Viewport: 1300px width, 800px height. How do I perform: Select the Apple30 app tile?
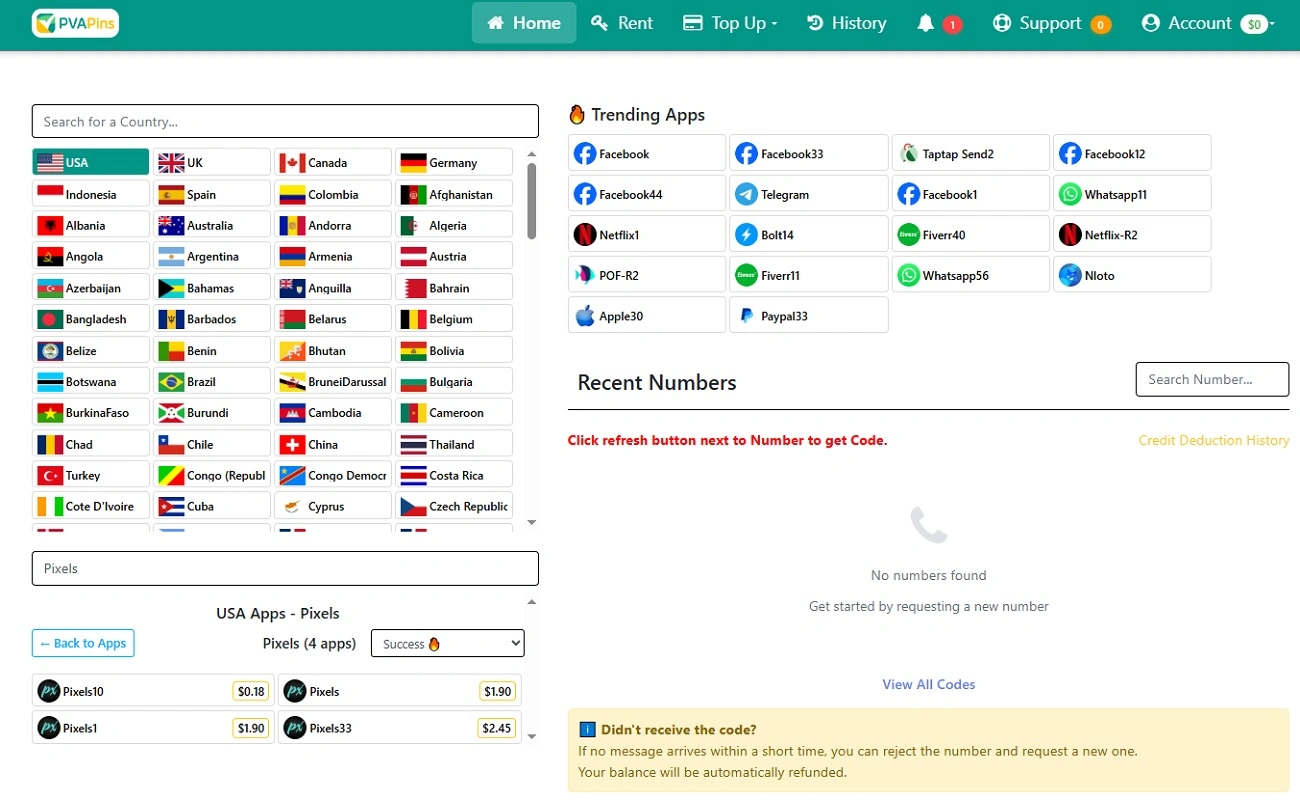click(x=646, y=315)
